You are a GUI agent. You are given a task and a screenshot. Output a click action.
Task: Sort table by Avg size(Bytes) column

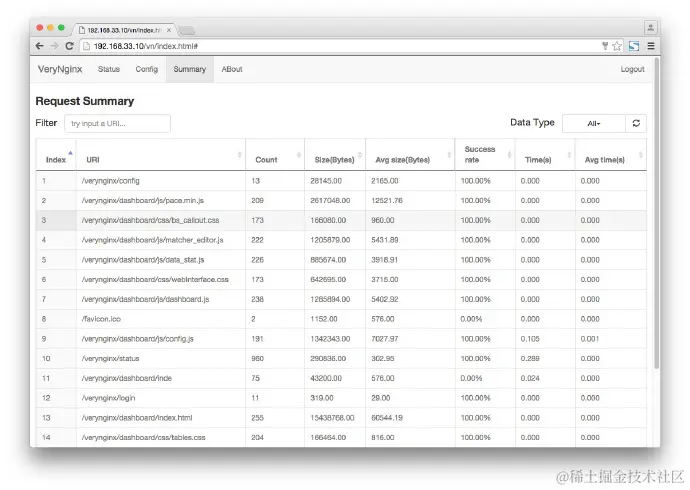tap(410, 155)
